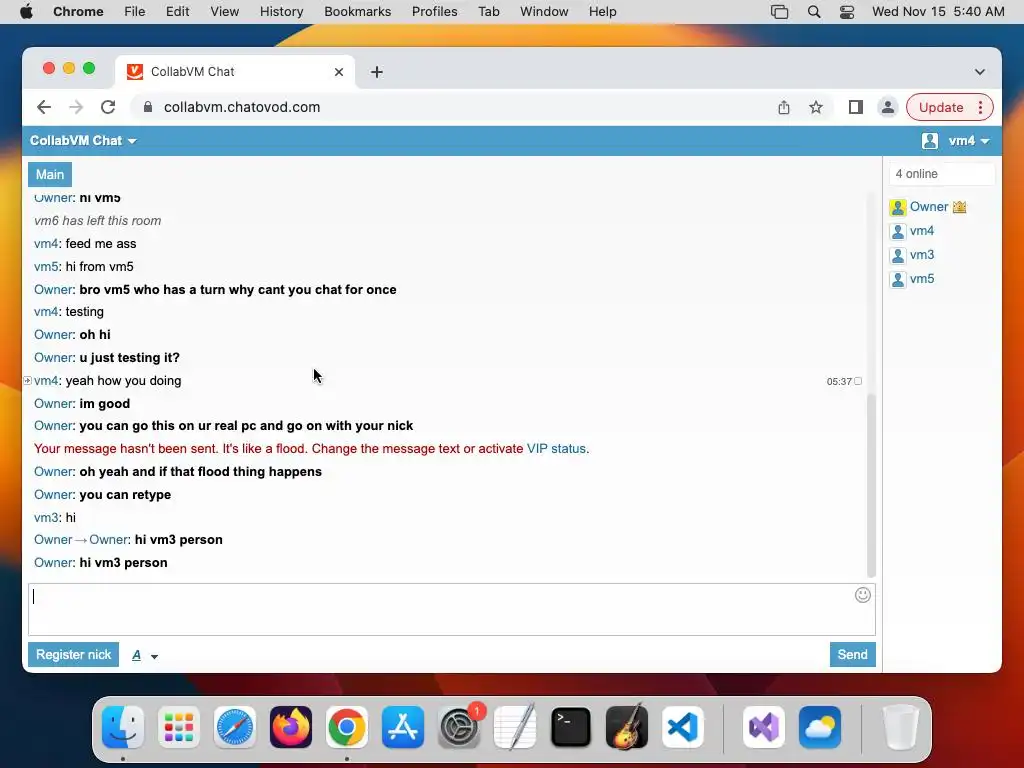Click the vm5 avatar icon in online list
This screenshot has height=768, width=1024.
898,280
